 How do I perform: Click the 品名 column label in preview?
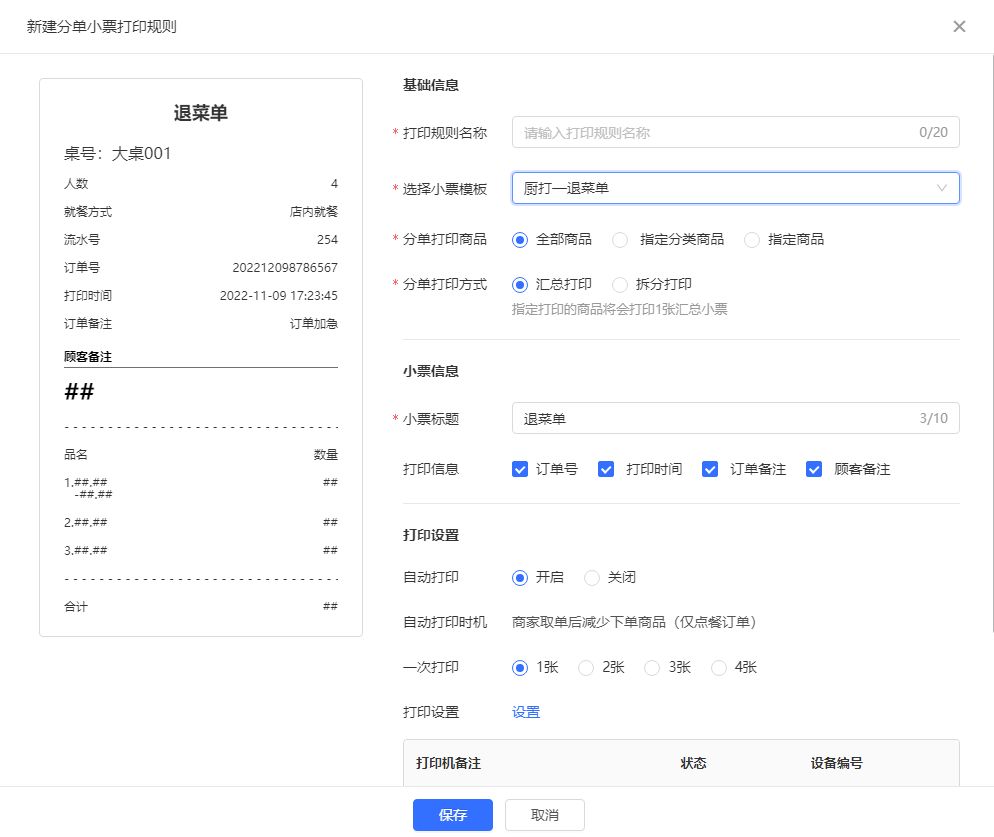76,455
